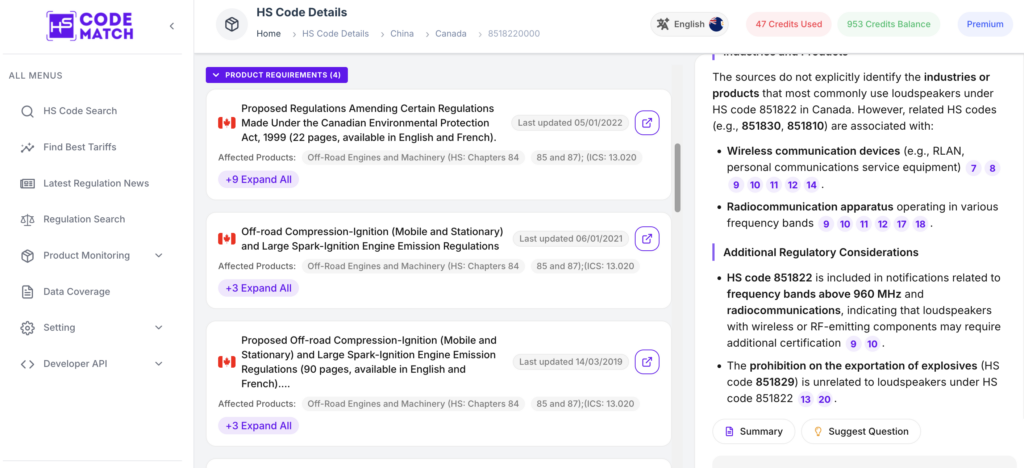The height and width of the screenshot is (468, 1024).
Task: Click the lightbulb icon in Suggest Question
Action: pyautogui.click(x=818, y=431)
